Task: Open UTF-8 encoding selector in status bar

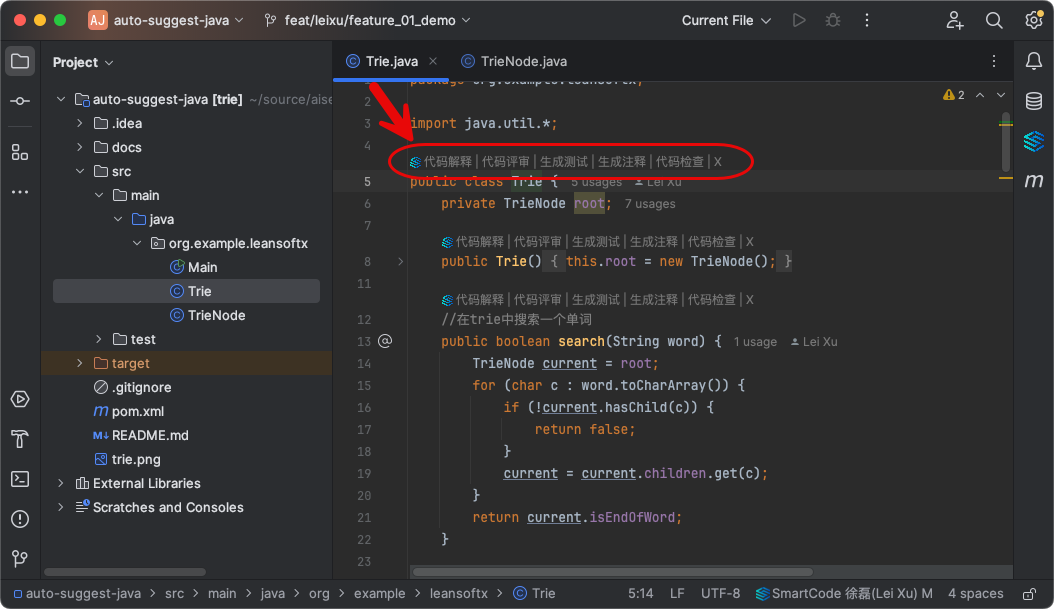Action: click(720, 594)
